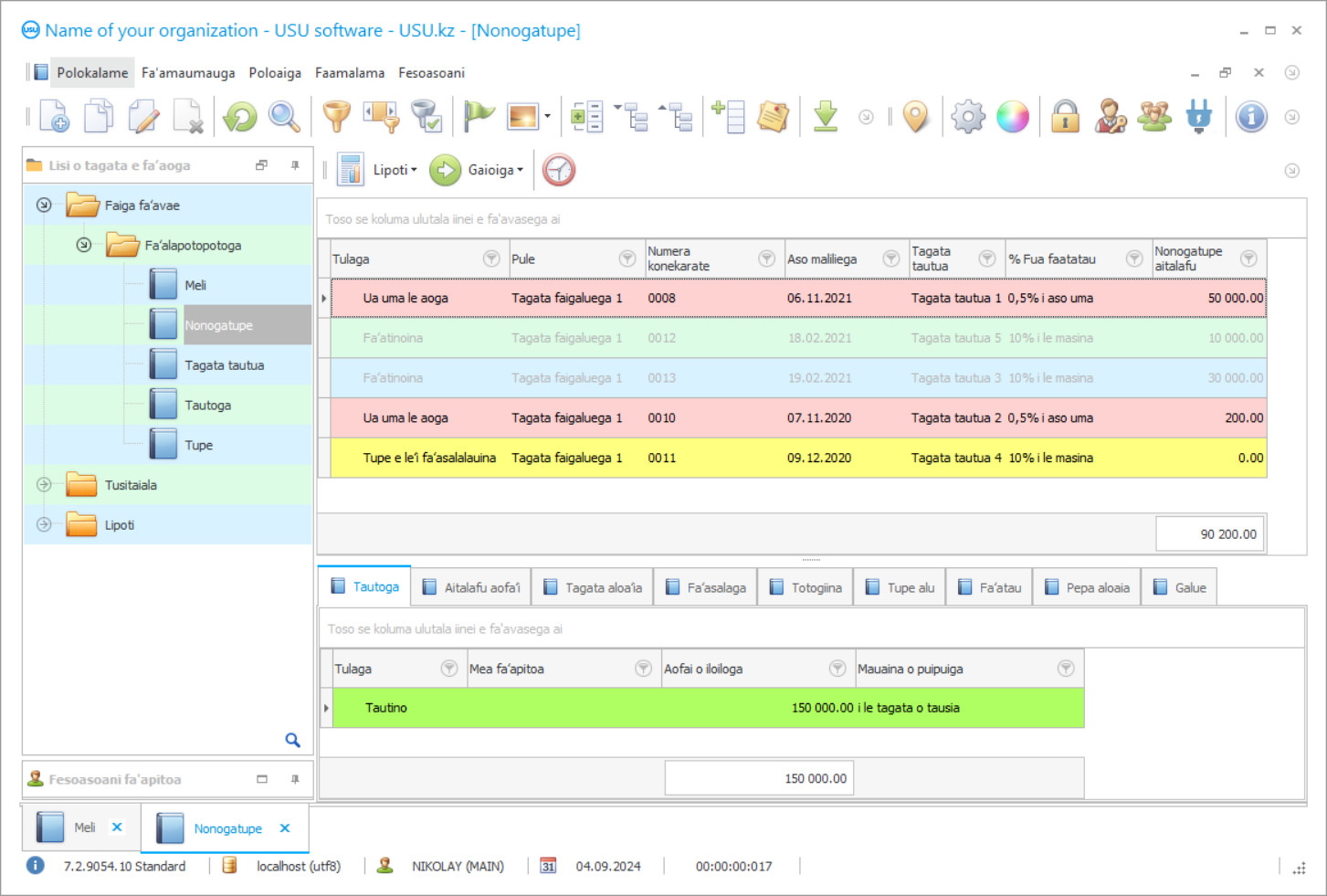Viewport: 1327px width, 896px height.
Task: Switch to the Aitalafu aofa'i tab
Action: 471,587
